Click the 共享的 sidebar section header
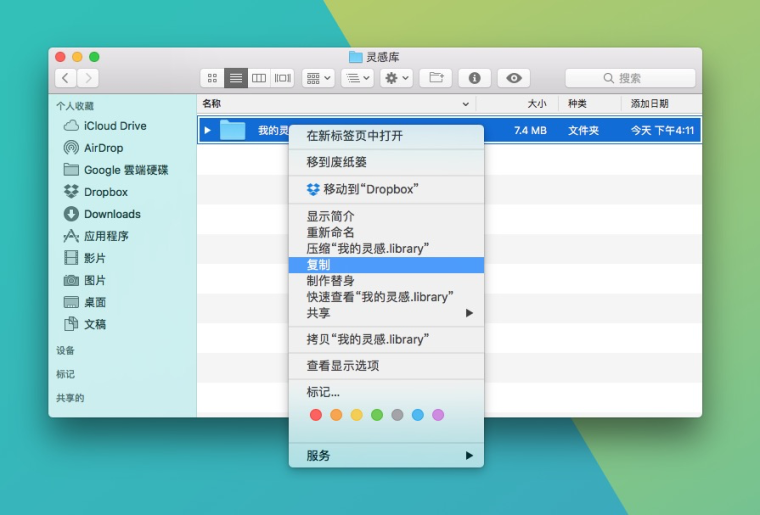Viewport: 760px width, 515px height. tap(70, 398)
